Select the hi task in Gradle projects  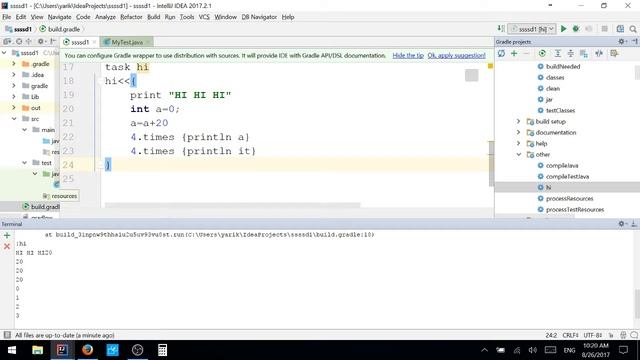pyautogui.click(x=549, y=187)
